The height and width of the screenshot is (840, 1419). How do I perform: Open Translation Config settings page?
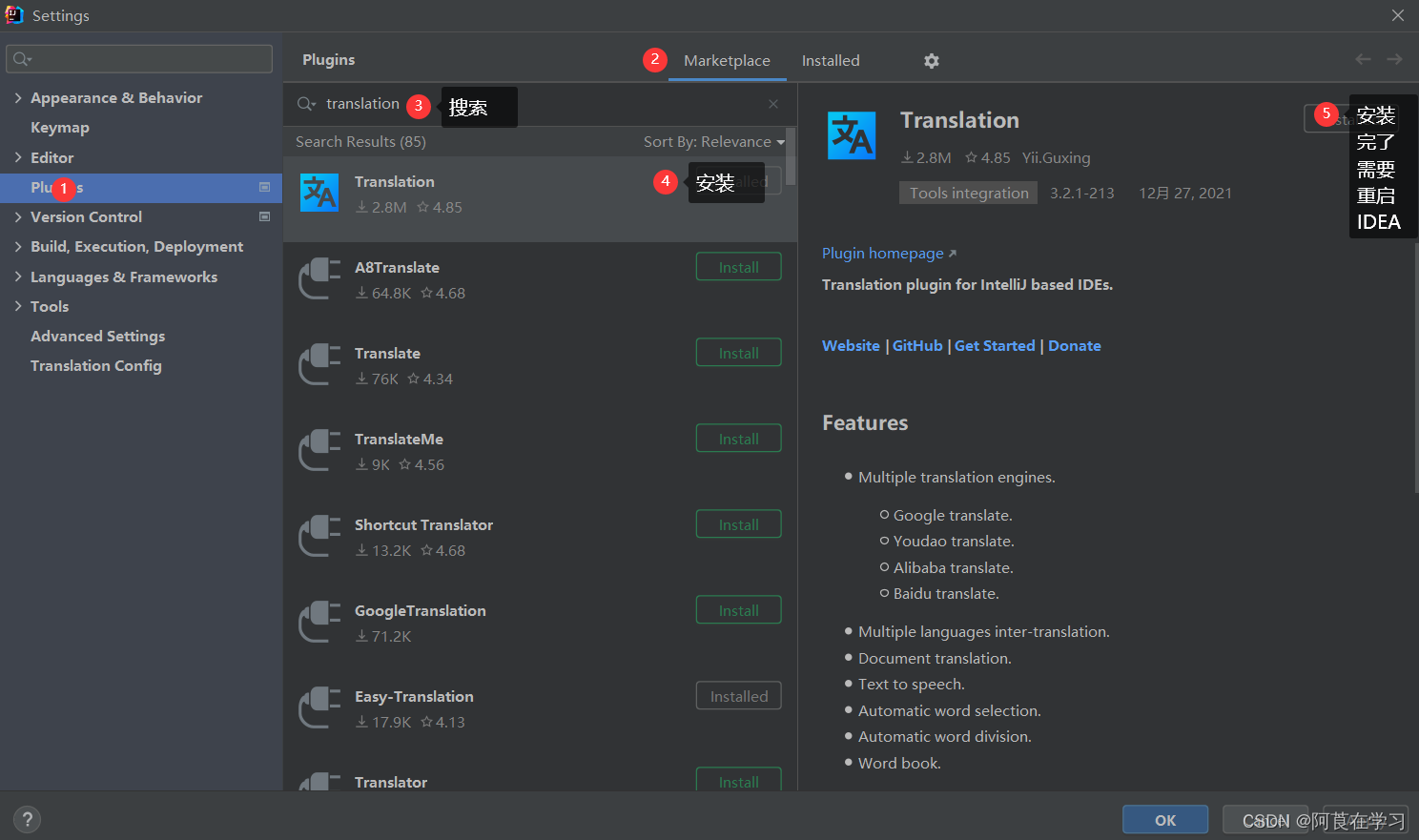point(96,365)
